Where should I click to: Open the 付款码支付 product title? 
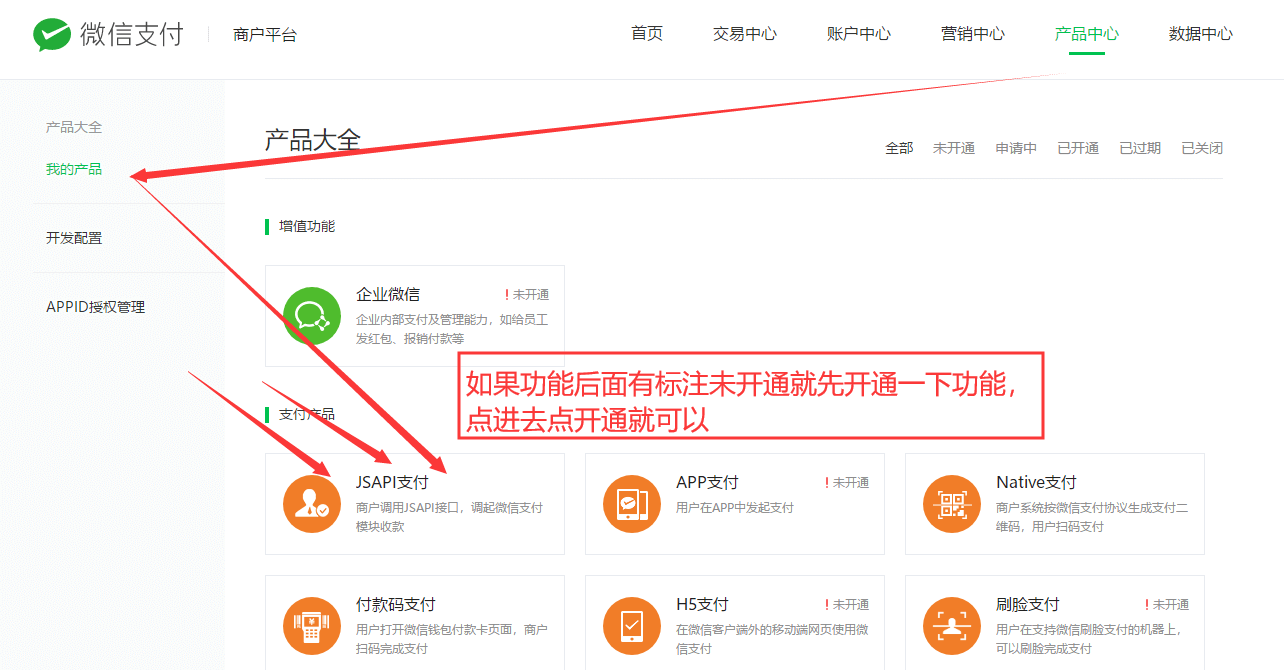(x=396, y=604)
